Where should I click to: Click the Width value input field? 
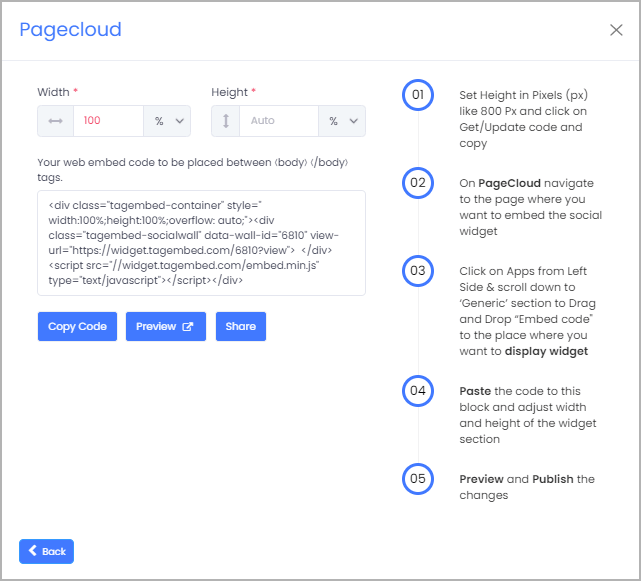(x=108, y=121)
